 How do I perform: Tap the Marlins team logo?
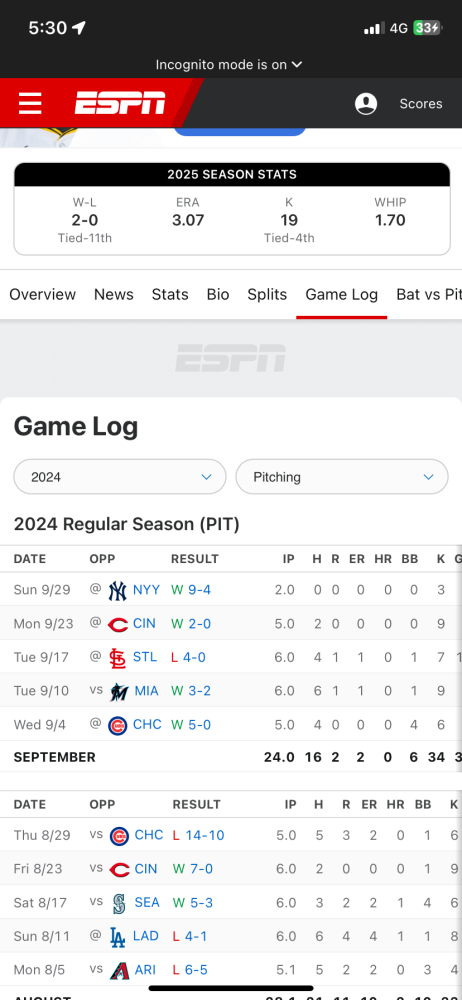coord(117,691)
